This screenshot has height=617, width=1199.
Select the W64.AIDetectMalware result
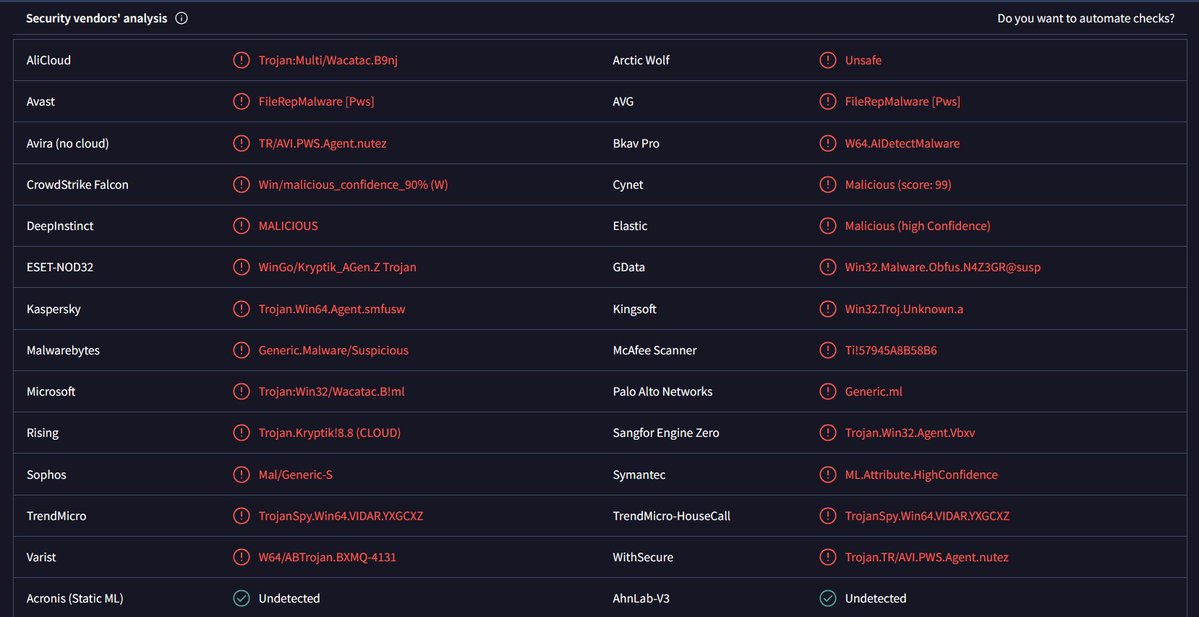click(x=902, y=143)
